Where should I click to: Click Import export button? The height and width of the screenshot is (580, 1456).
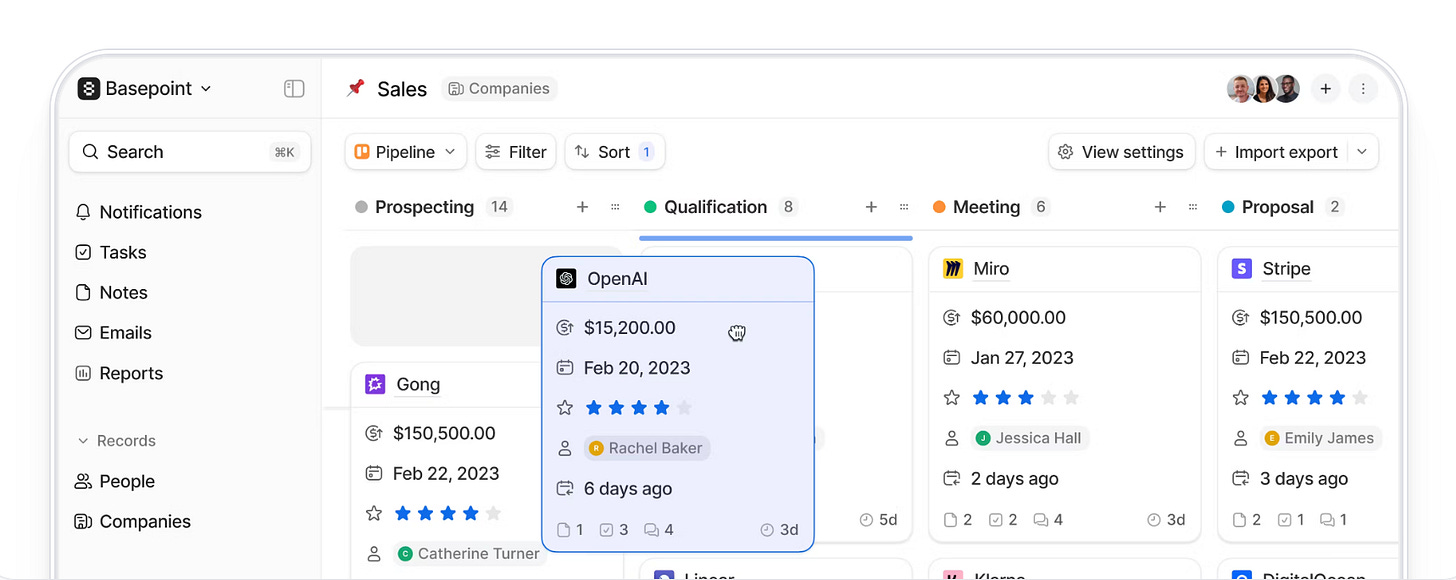click(1275, 152)
